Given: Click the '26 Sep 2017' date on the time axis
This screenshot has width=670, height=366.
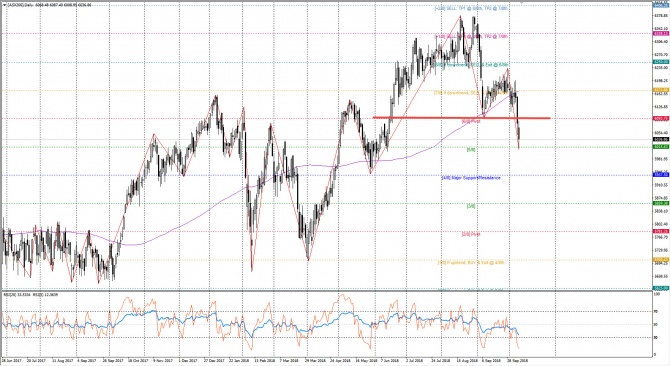Looking at the screenshot, I should click(112, 360).
